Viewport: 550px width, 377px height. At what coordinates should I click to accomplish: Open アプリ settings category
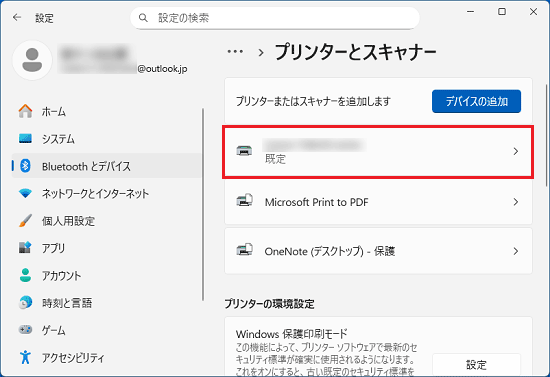(107, 248)
